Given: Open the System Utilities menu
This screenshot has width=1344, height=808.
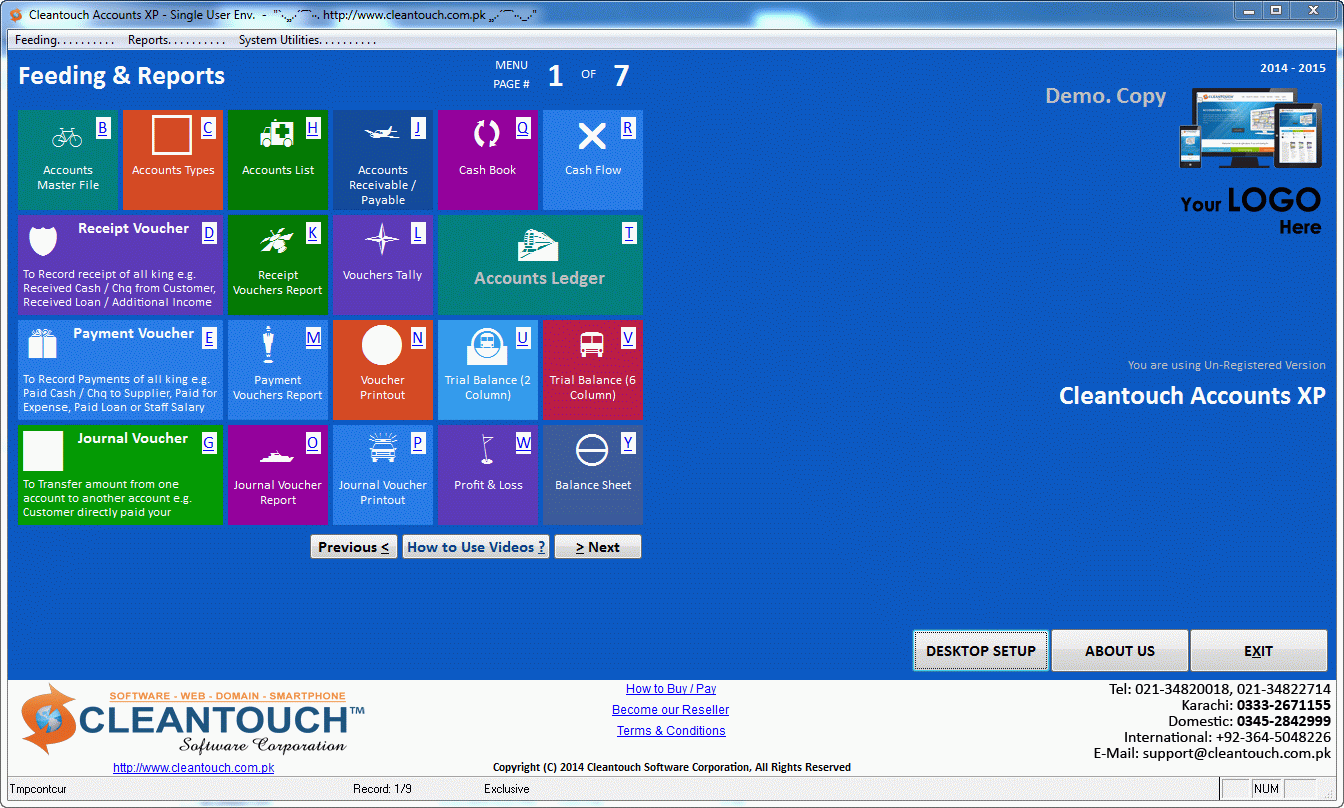Looking at the screenshot, I should coord(307,40).
